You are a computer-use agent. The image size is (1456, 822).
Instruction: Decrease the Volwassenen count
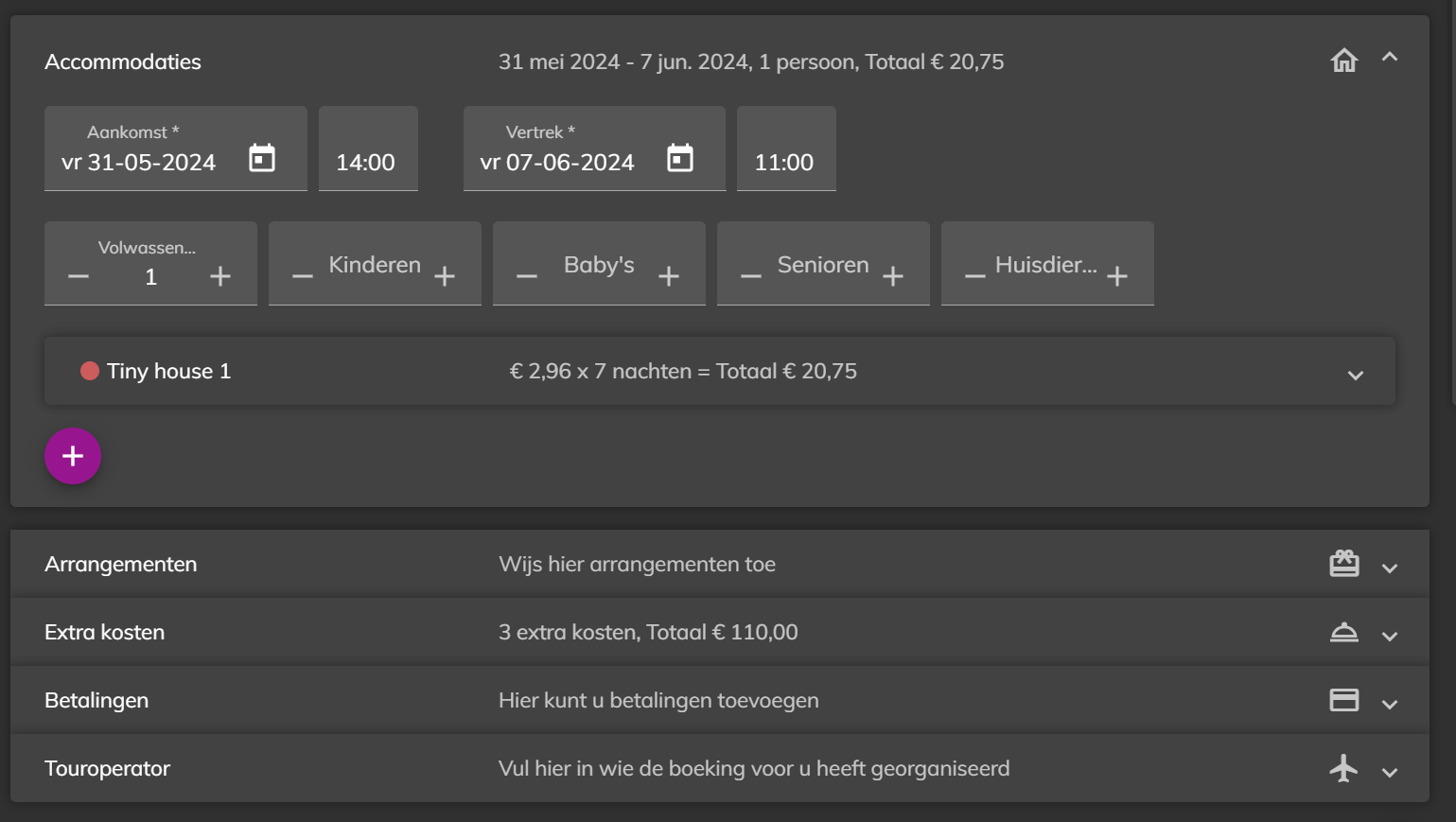tap(79, 276)
